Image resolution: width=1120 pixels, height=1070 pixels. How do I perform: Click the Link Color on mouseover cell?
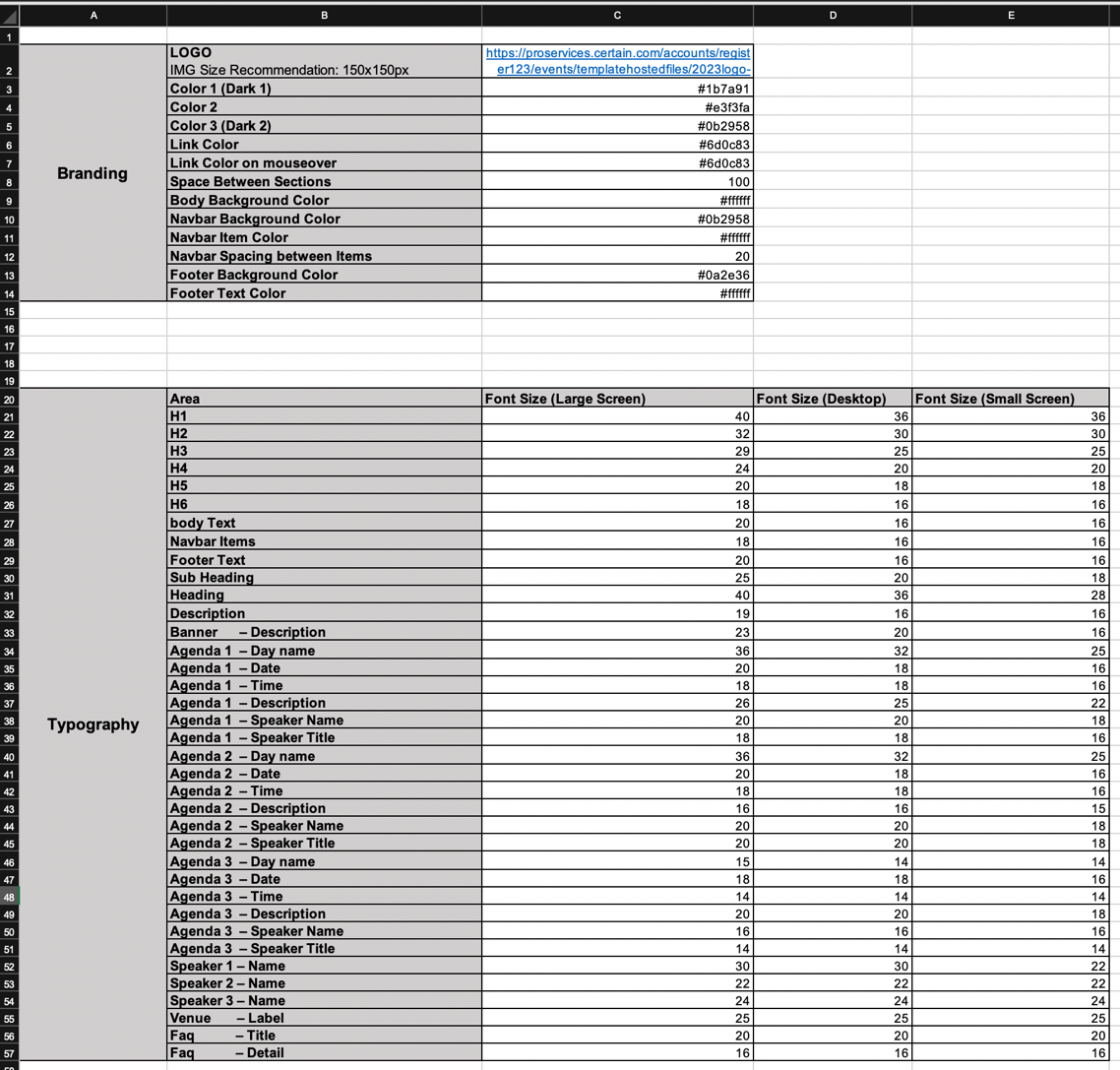pos(324,162)
